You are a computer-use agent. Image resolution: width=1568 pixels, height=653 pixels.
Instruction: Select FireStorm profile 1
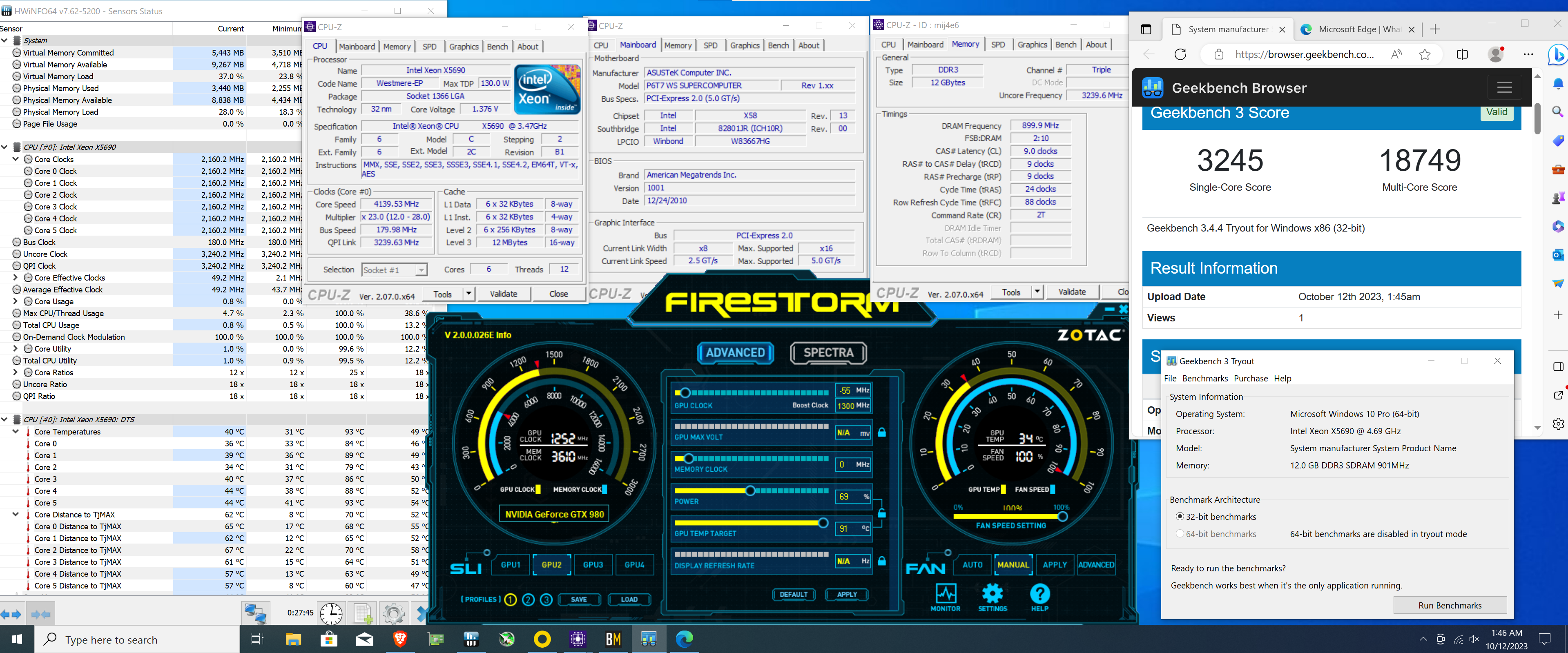(510, 600)
